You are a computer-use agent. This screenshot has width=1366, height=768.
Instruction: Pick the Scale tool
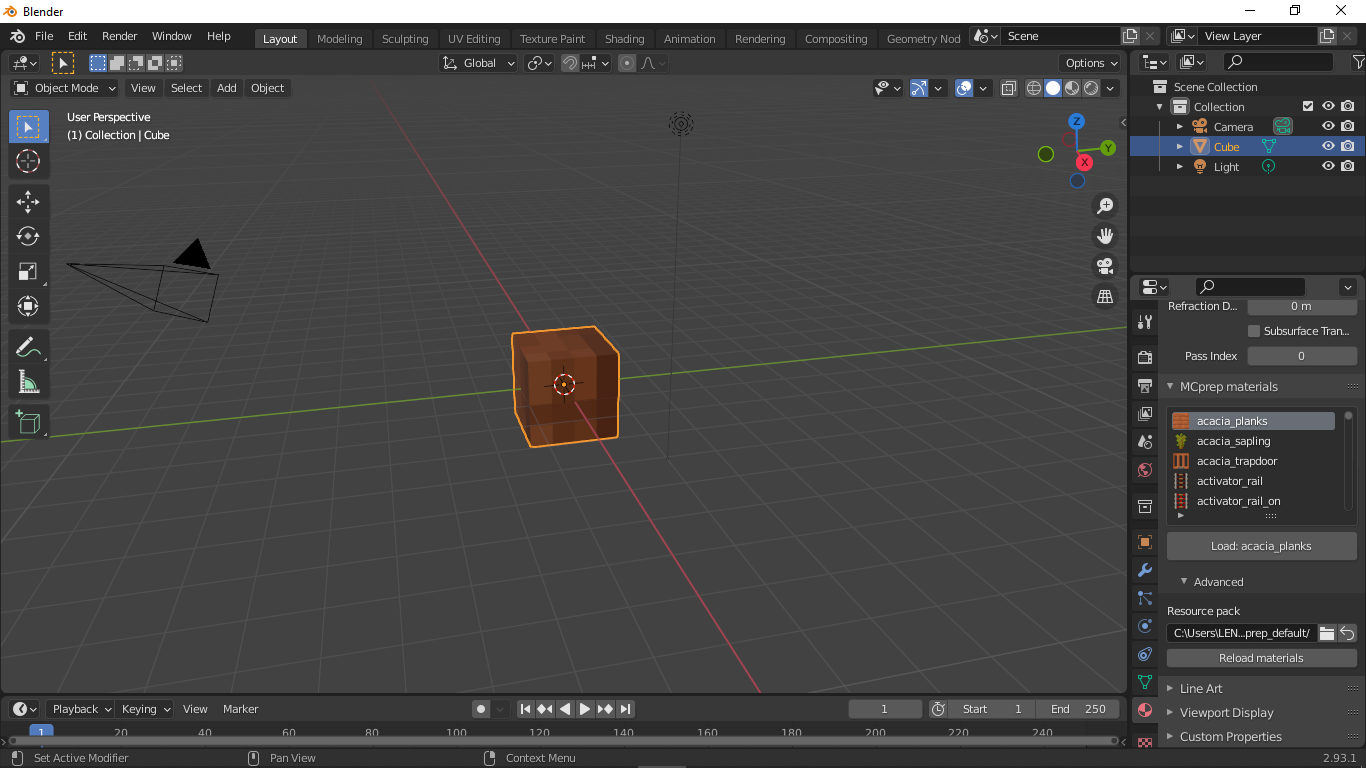28,271
